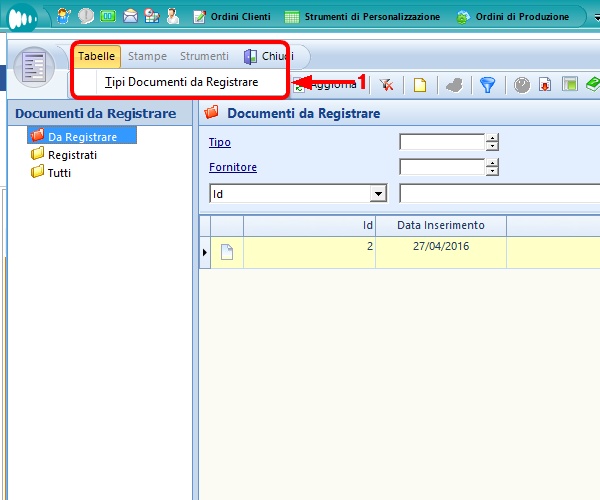Open the Tabelle menu

click(97, 57)
